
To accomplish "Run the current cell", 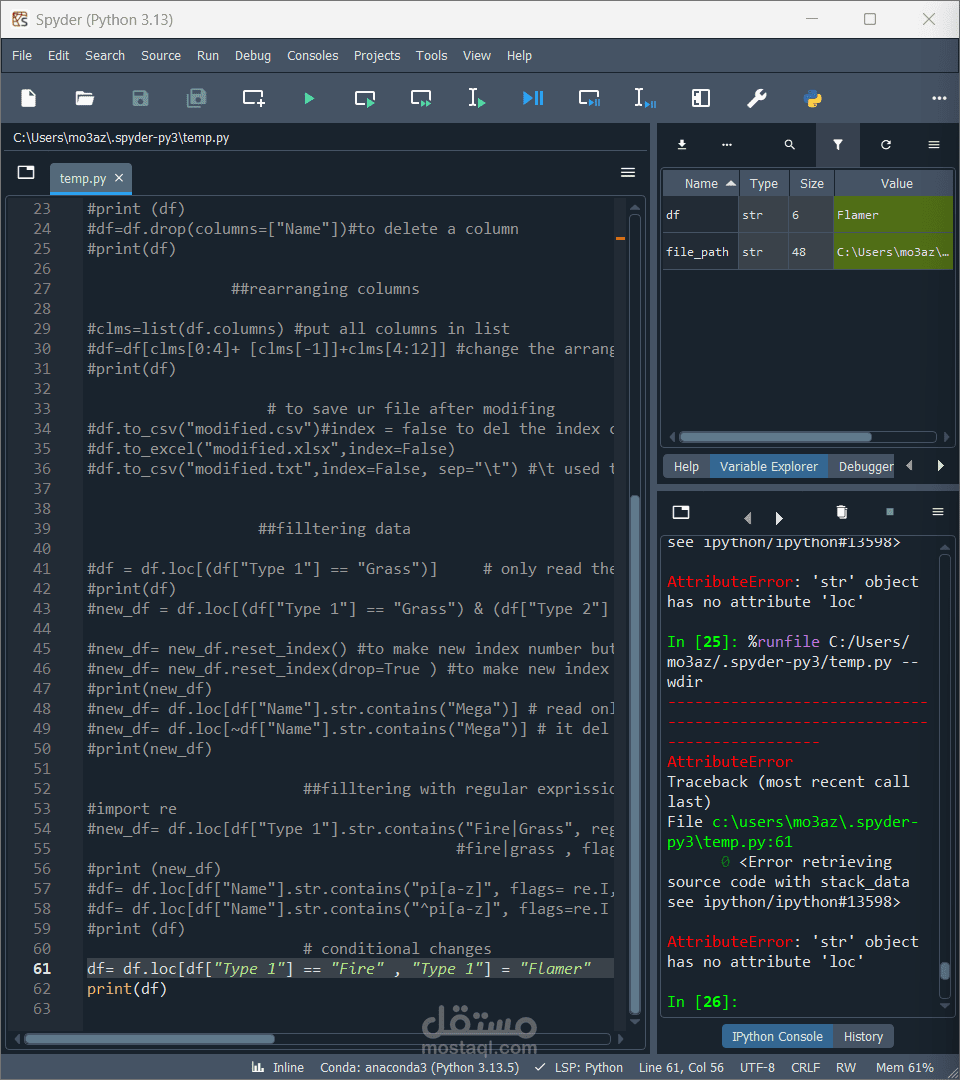I will (x=365, y=98).
